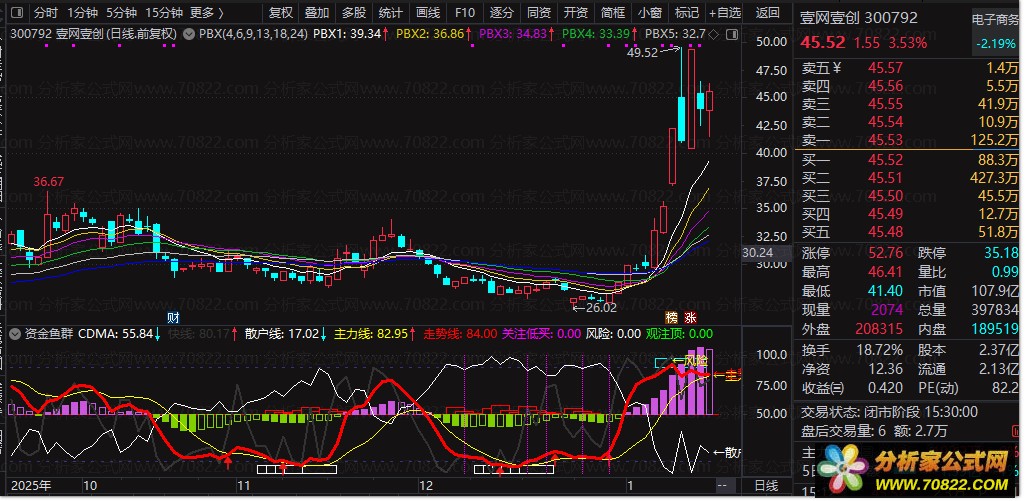
Task: Switch to 1分钟 chart period
Action: tap(82, 12)
